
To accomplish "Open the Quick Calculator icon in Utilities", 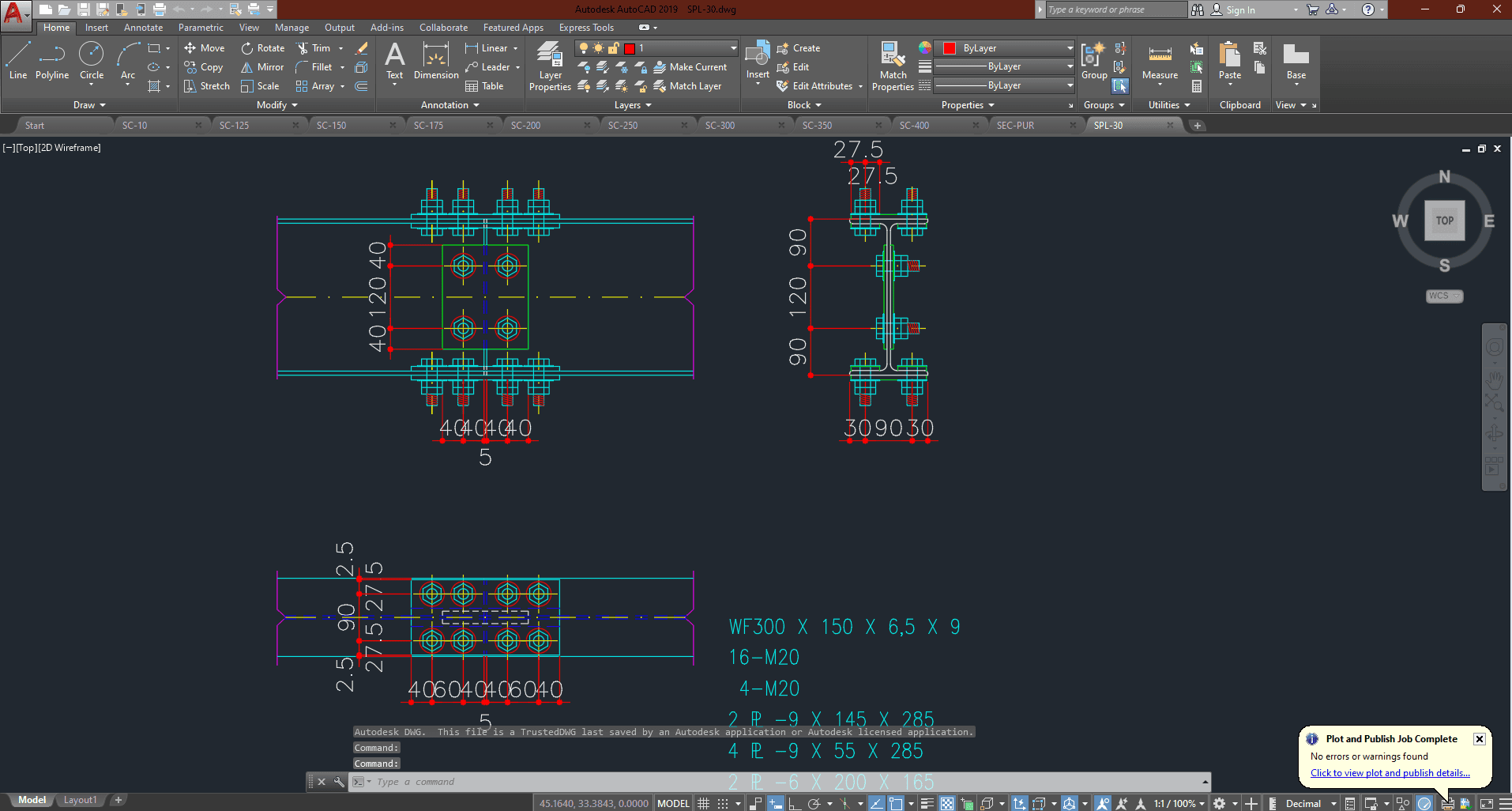I will (1197, 86).
